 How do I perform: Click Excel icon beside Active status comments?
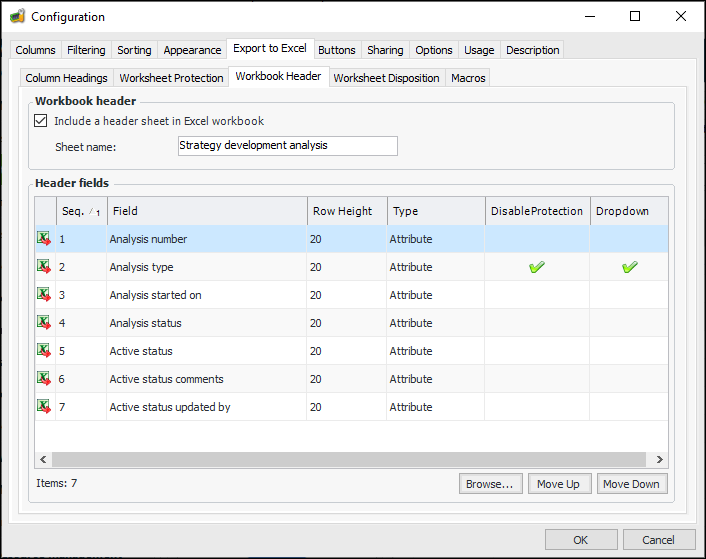[x=44, y=379]
